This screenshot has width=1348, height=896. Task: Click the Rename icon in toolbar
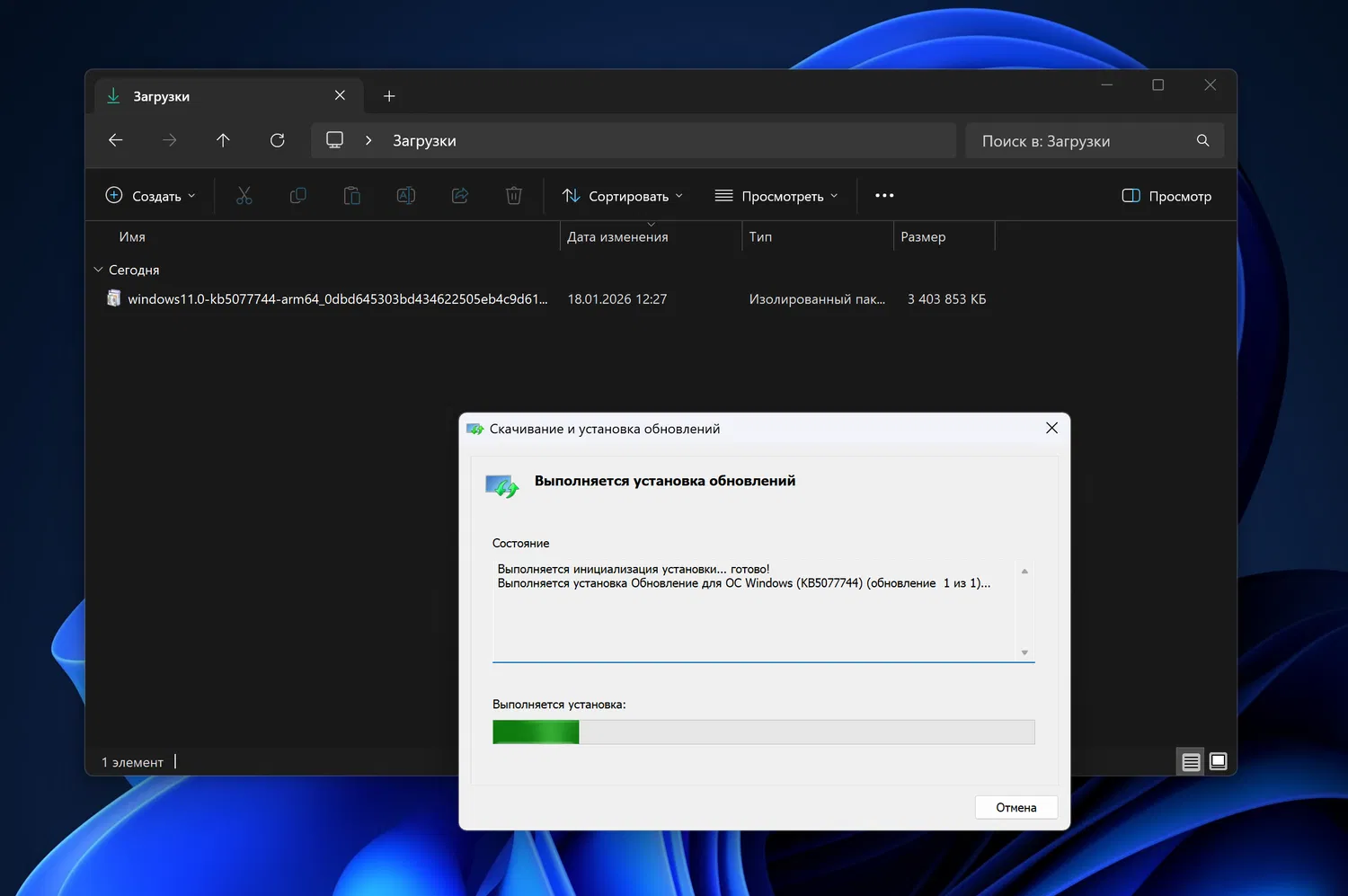coord(406,196)
